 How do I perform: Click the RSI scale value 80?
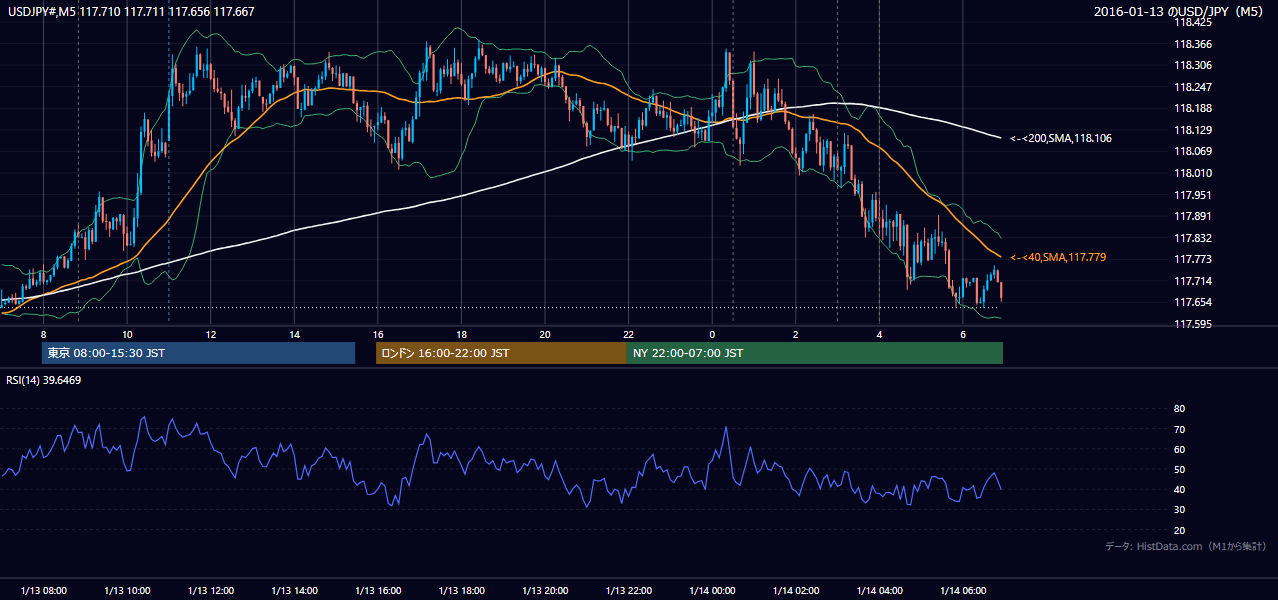click(x=1179, y=409)
